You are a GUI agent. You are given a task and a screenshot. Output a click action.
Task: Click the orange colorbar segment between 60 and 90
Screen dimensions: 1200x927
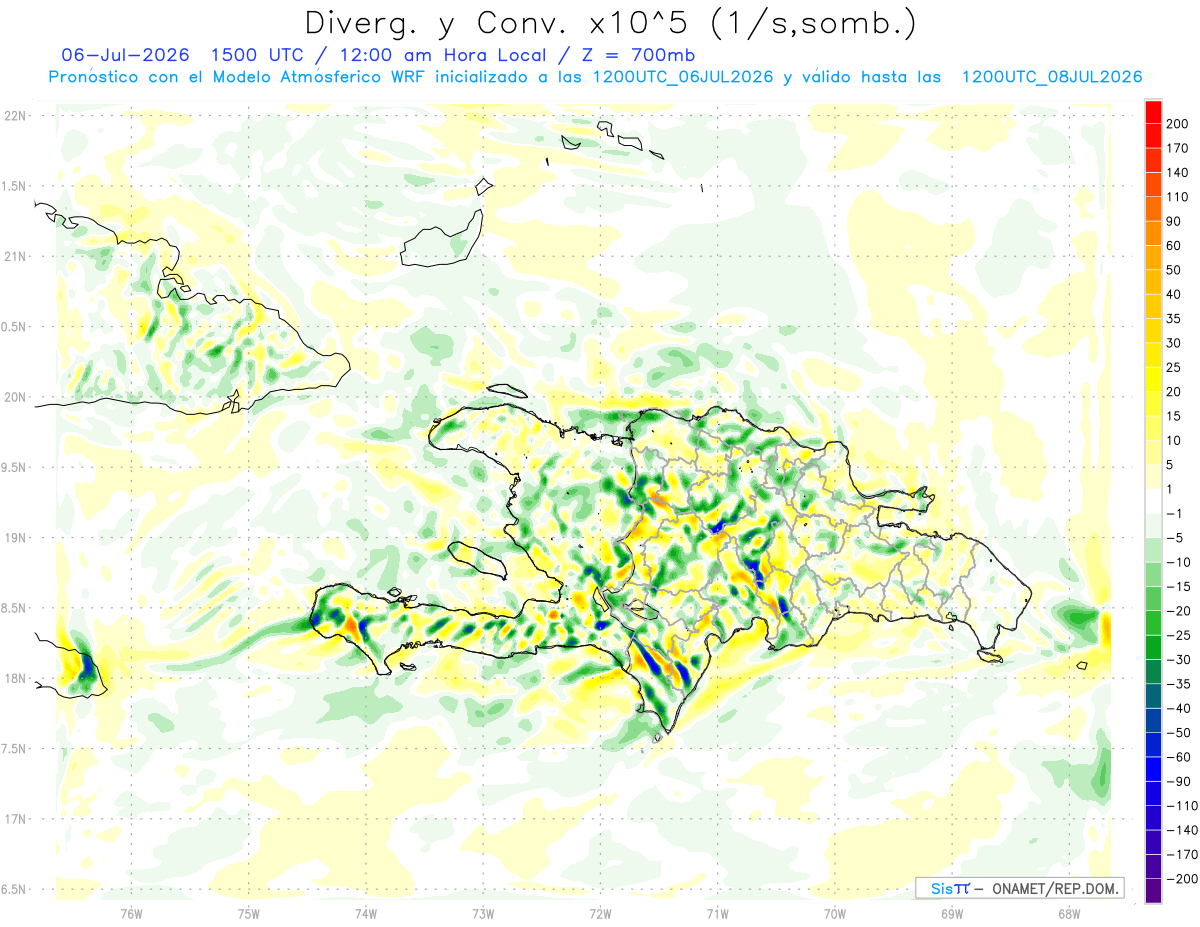pyautogui.click(x=1153, y=233)
